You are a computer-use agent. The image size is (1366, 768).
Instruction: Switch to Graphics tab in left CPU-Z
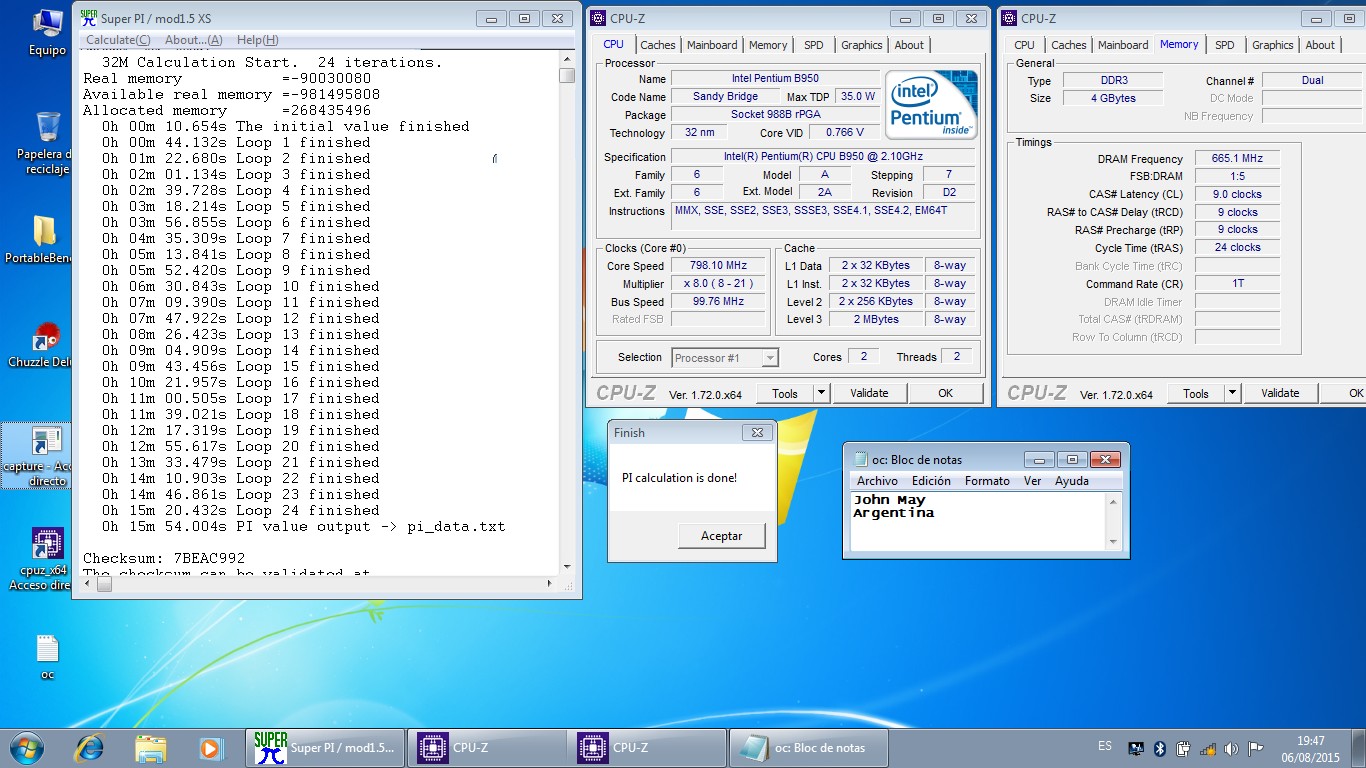[861, 45]
